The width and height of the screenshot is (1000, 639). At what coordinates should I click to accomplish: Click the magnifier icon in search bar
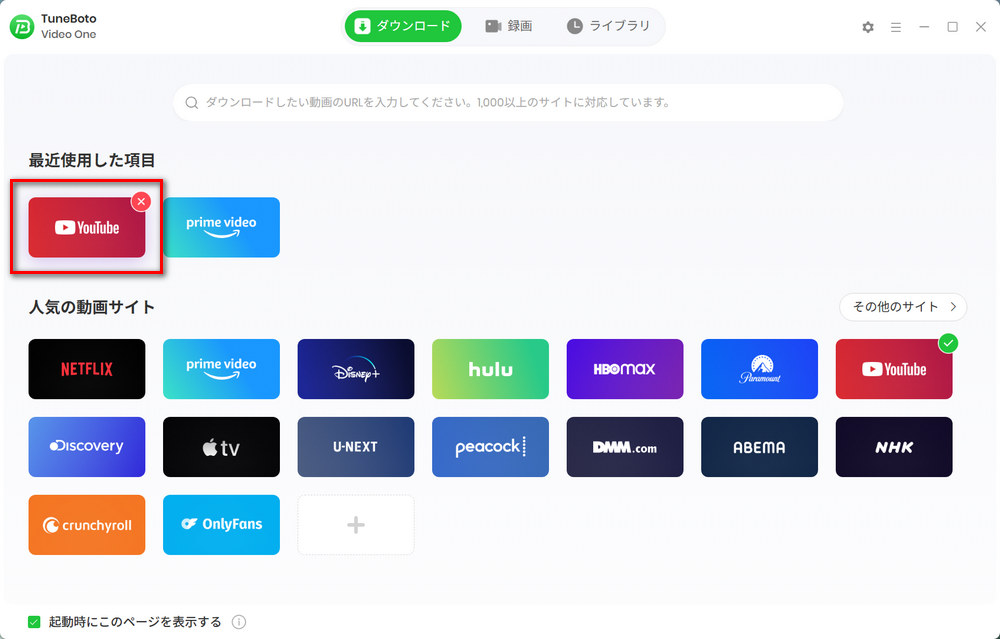pos(191,103)
